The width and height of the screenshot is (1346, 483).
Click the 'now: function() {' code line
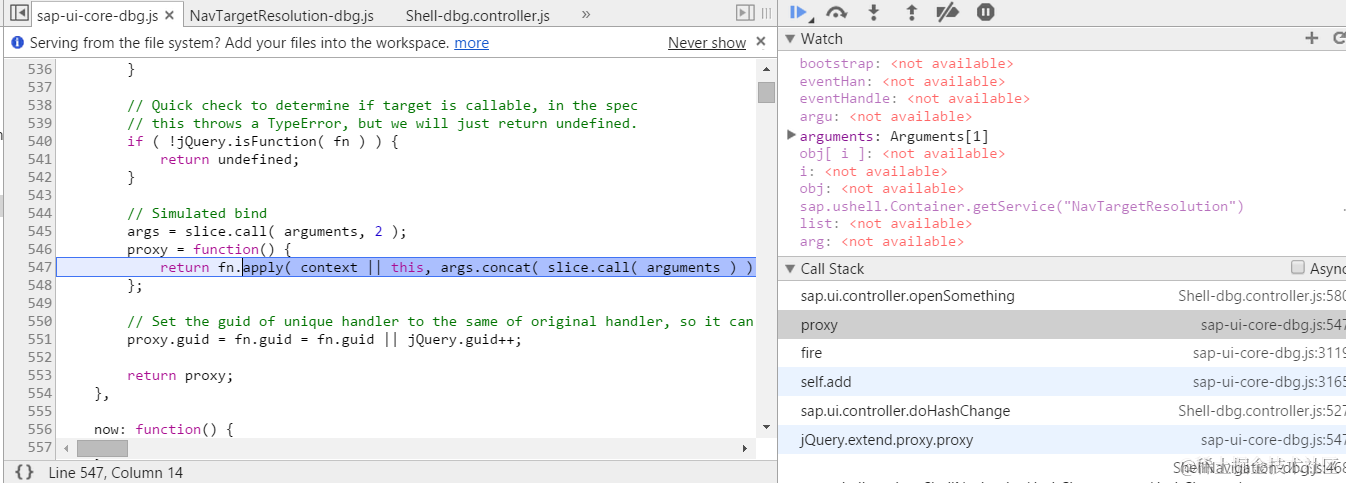[x=163, y=429]
